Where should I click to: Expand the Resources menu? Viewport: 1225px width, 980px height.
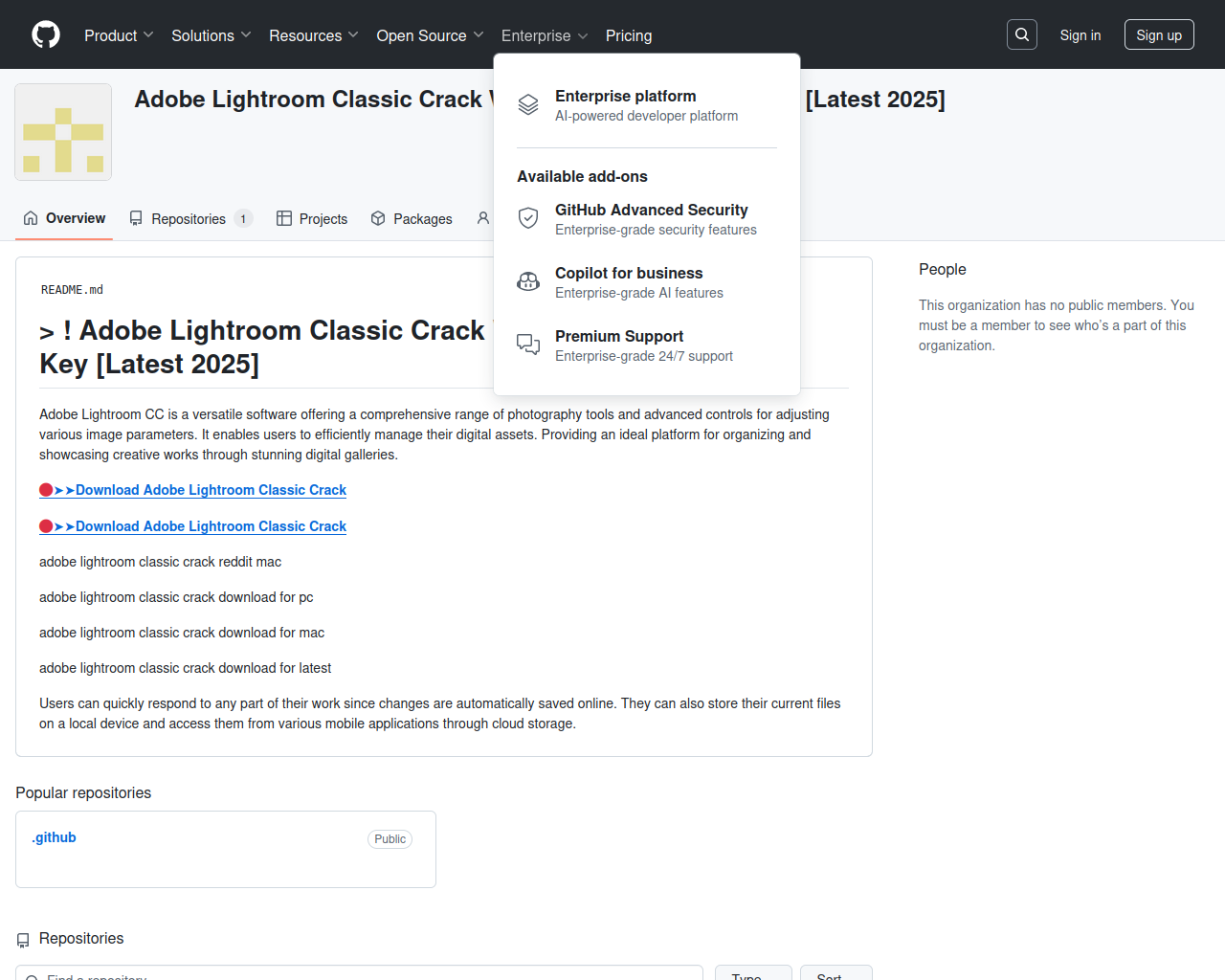click(x=314, y=35)
